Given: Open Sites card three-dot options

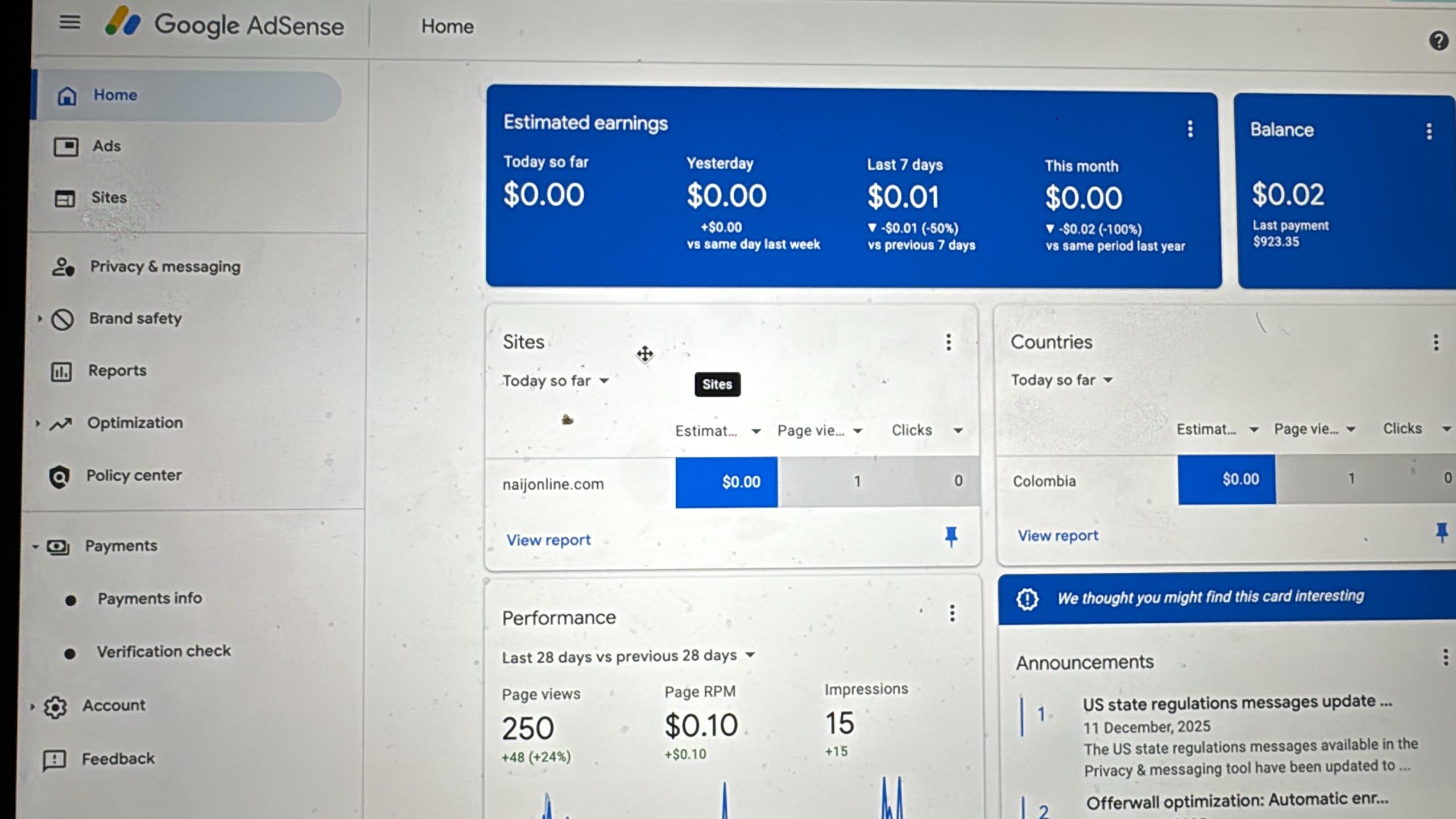Looking at the screenshot, I should click(x=948, y=342).
